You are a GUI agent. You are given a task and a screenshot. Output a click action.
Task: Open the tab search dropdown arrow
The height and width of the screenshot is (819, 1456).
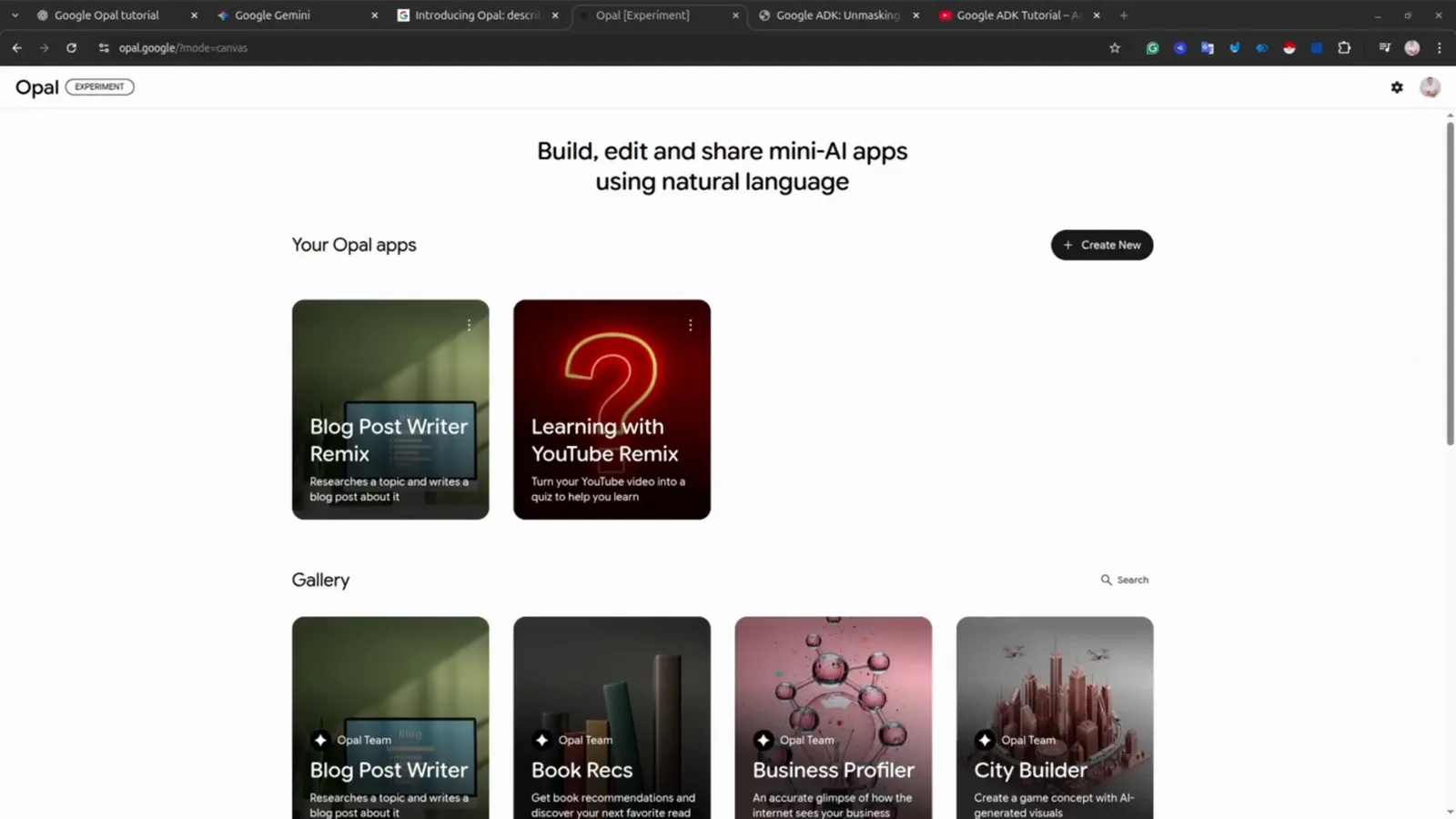(15, 15)
